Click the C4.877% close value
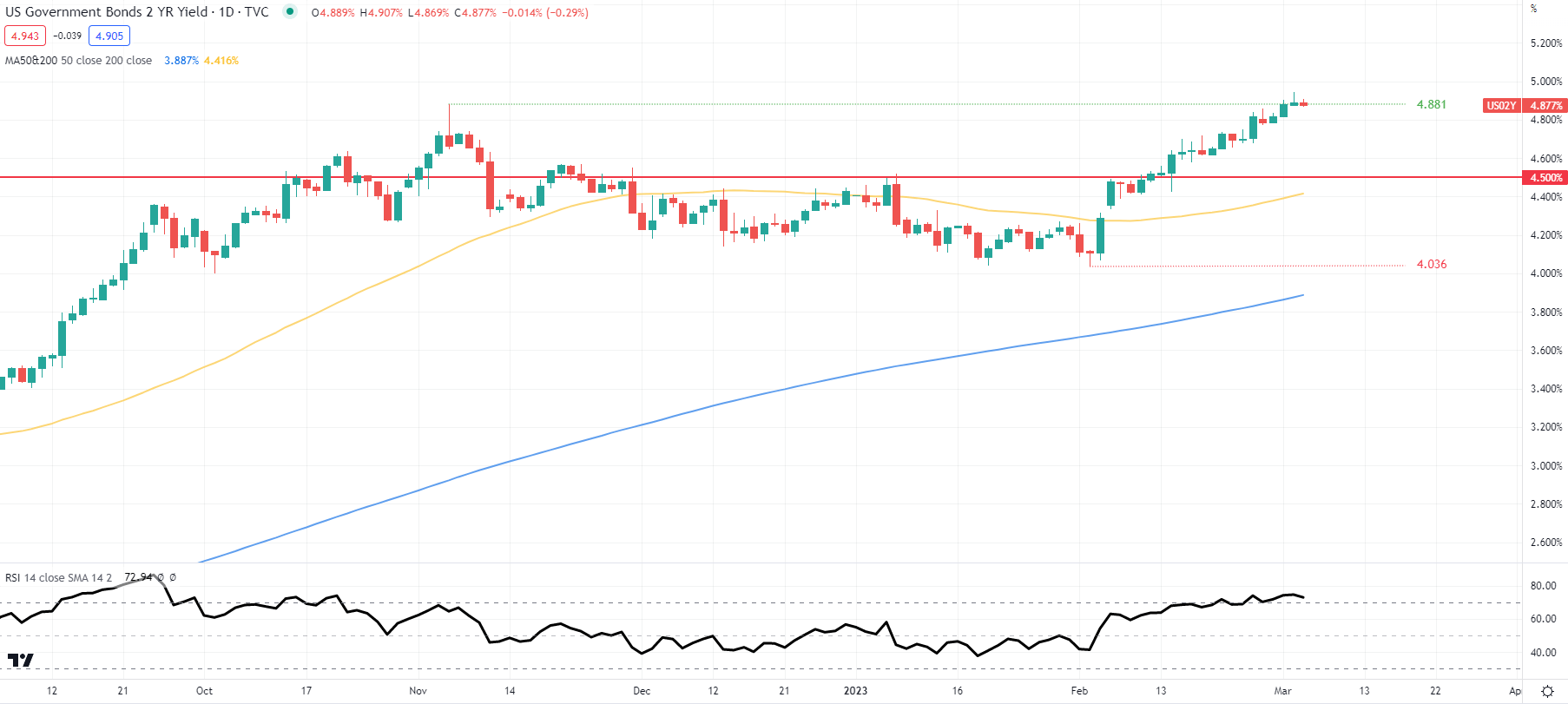The width and height of the screenshot is (1568, 704). tap(476, 13)
